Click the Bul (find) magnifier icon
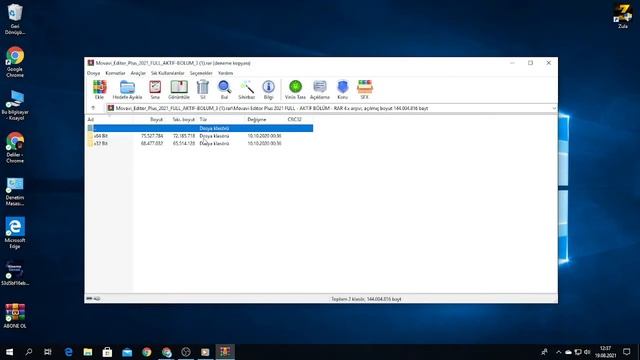 pos(224,89)
